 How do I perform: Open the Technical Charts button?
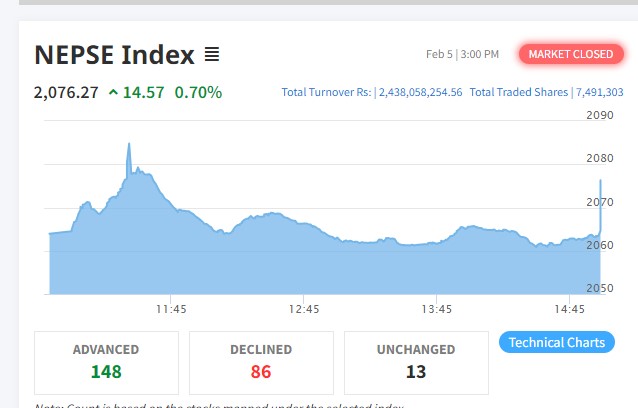556,342
